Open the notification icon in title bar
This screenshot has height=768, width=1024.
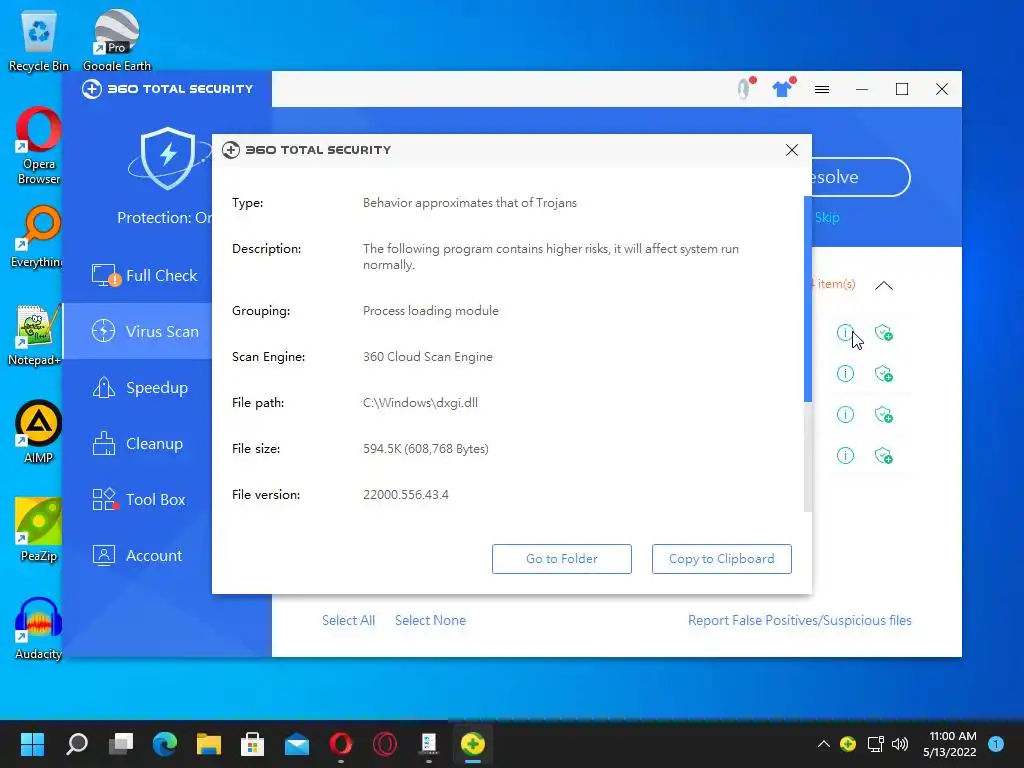coord(745,88)
